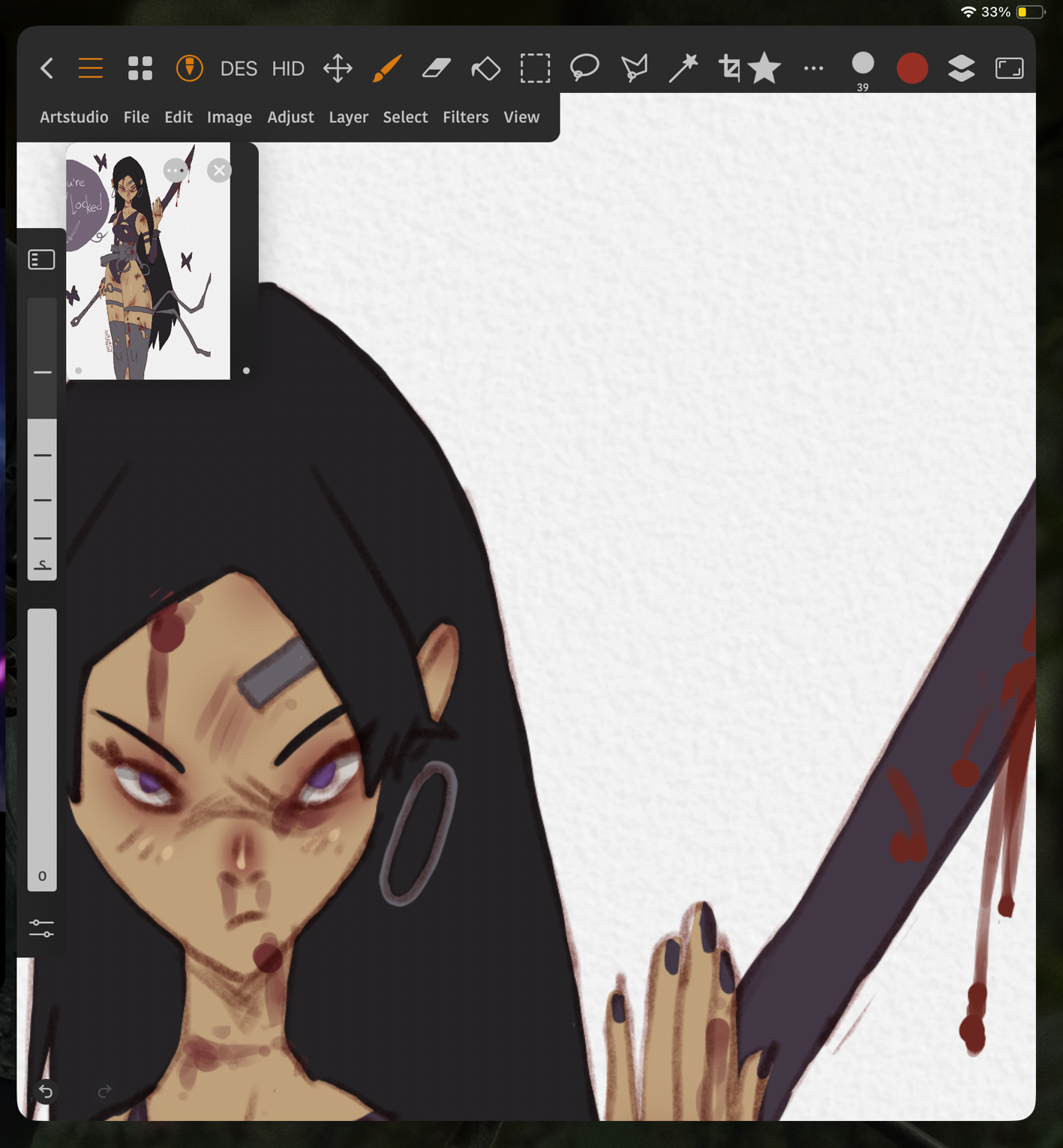Adjust the opacity slider showing 0

[42, 750]
